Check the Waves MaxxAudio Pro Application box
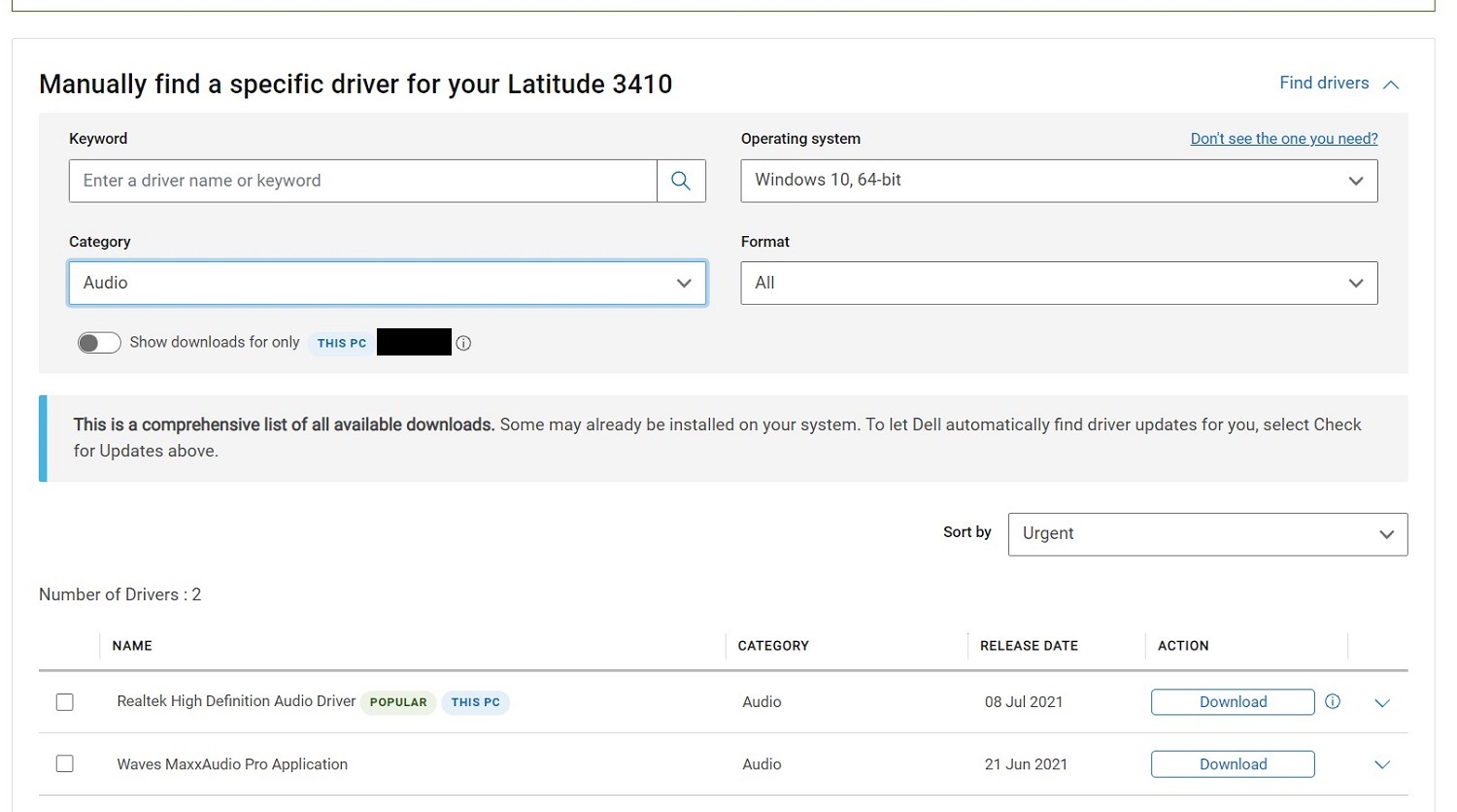 (x=65, y=764)
